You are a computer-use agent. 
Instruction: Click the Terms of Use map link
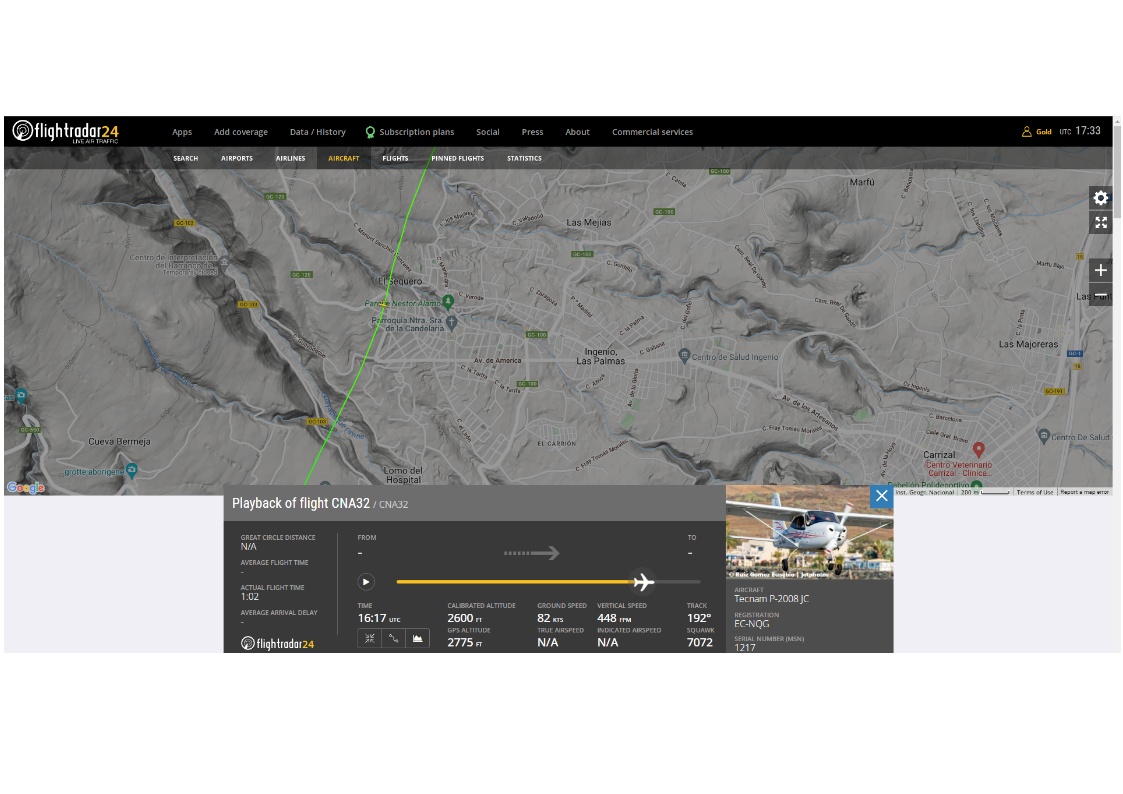pos(1035,492)
